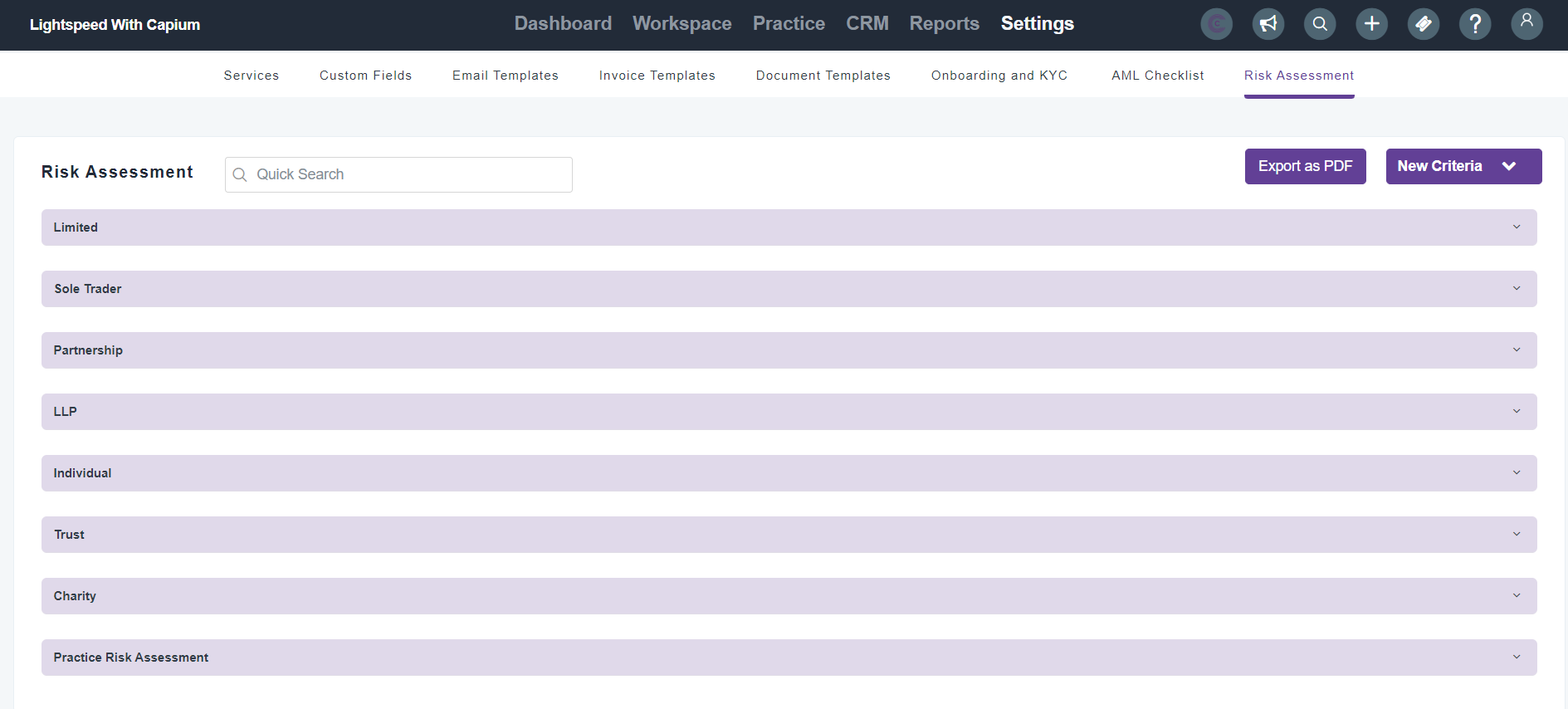Open the Workspace menu
Screen dimensions: 1568x709
682,24
